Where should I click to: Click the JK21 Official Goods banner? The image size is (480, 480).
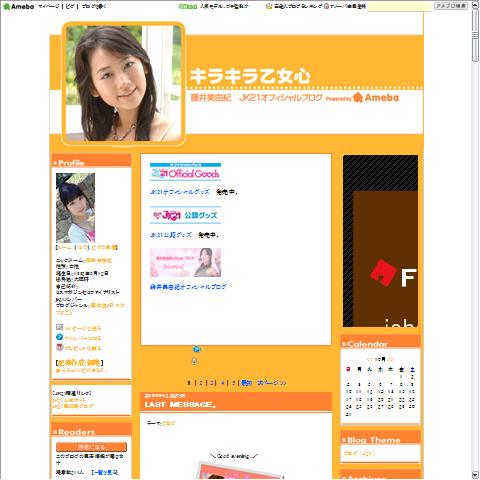tap(185, 172)
